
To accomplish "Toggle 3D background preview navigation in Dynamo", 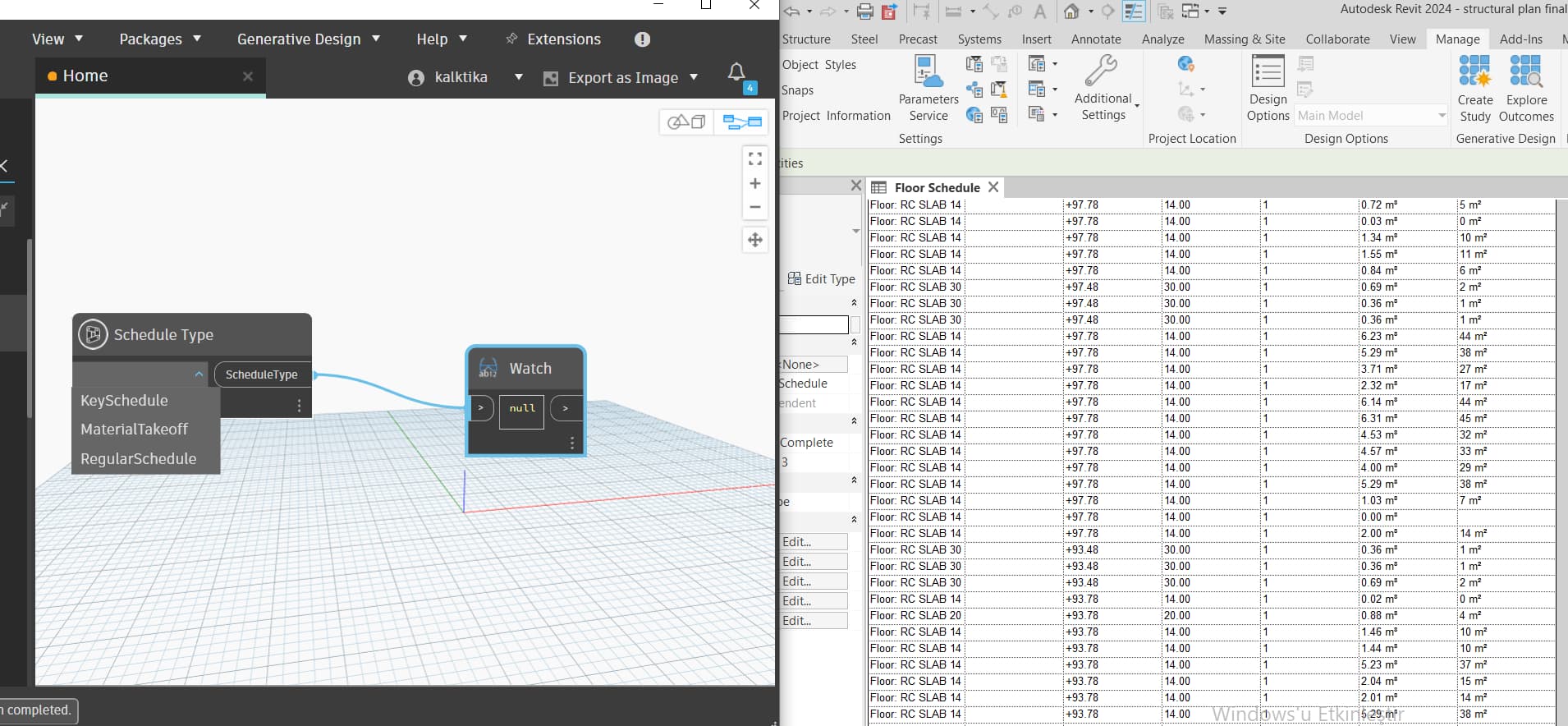I will (x=686, y=122).
